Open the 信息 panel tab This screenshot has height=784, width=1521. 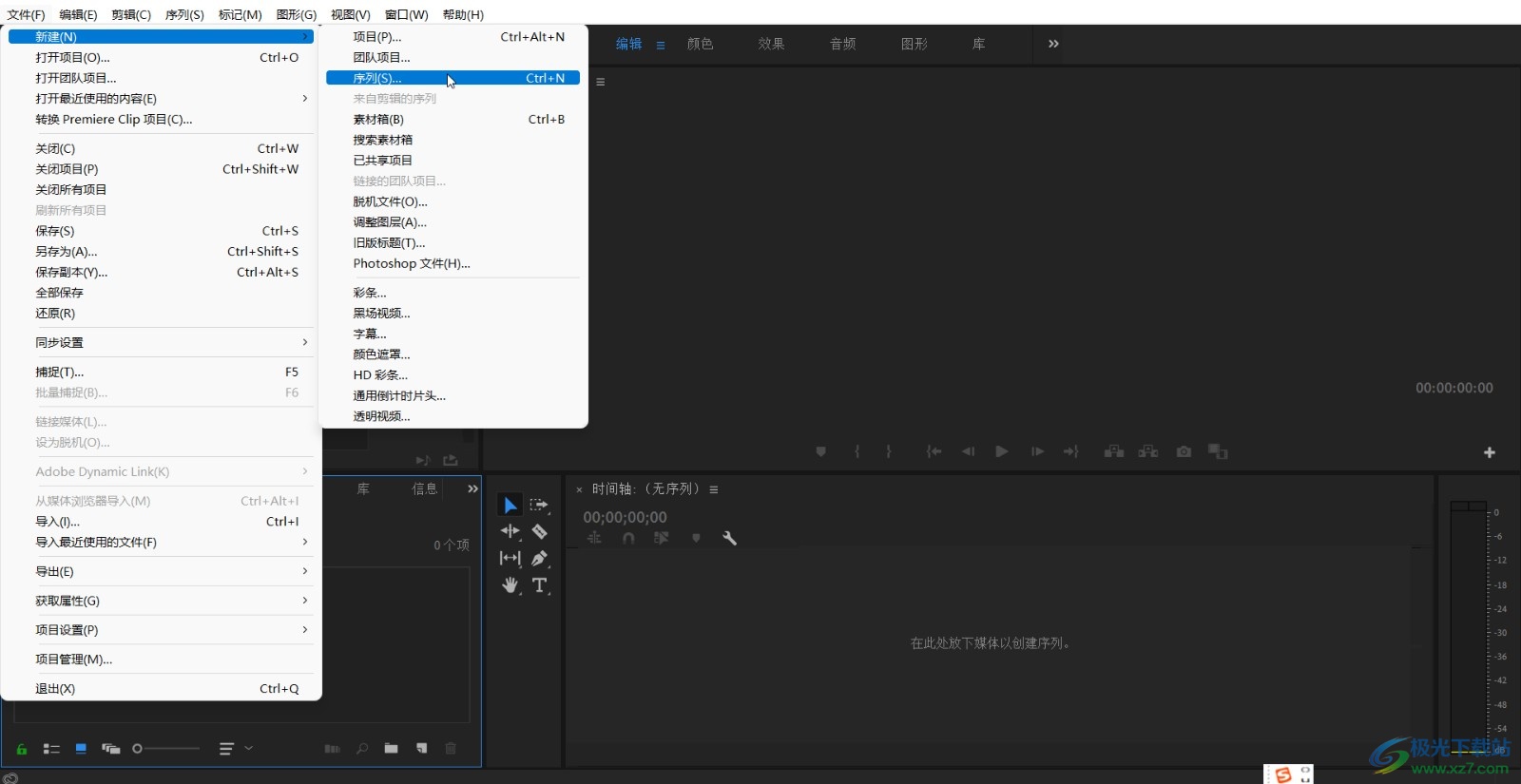click(x=425, y=488)
